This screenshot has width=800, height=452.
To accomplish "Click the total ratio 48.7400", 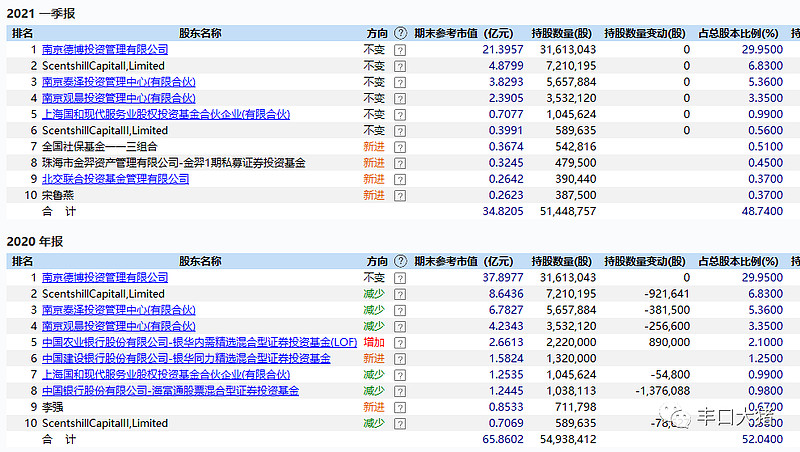I will coord(762,211).
